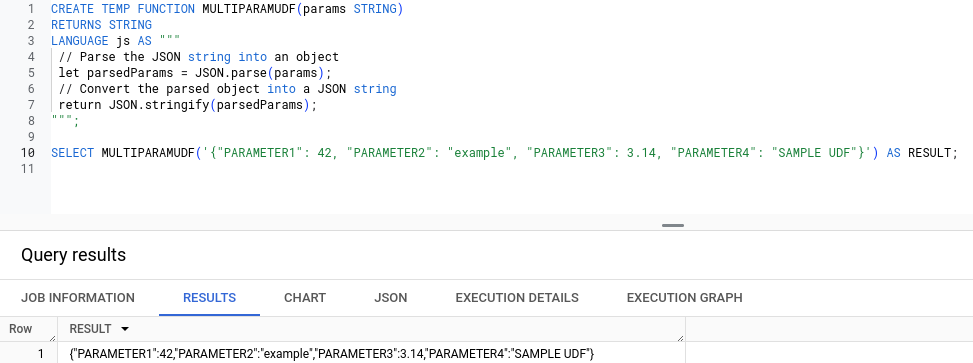Click line number 10 in the editor gutter

coord(27,153)
